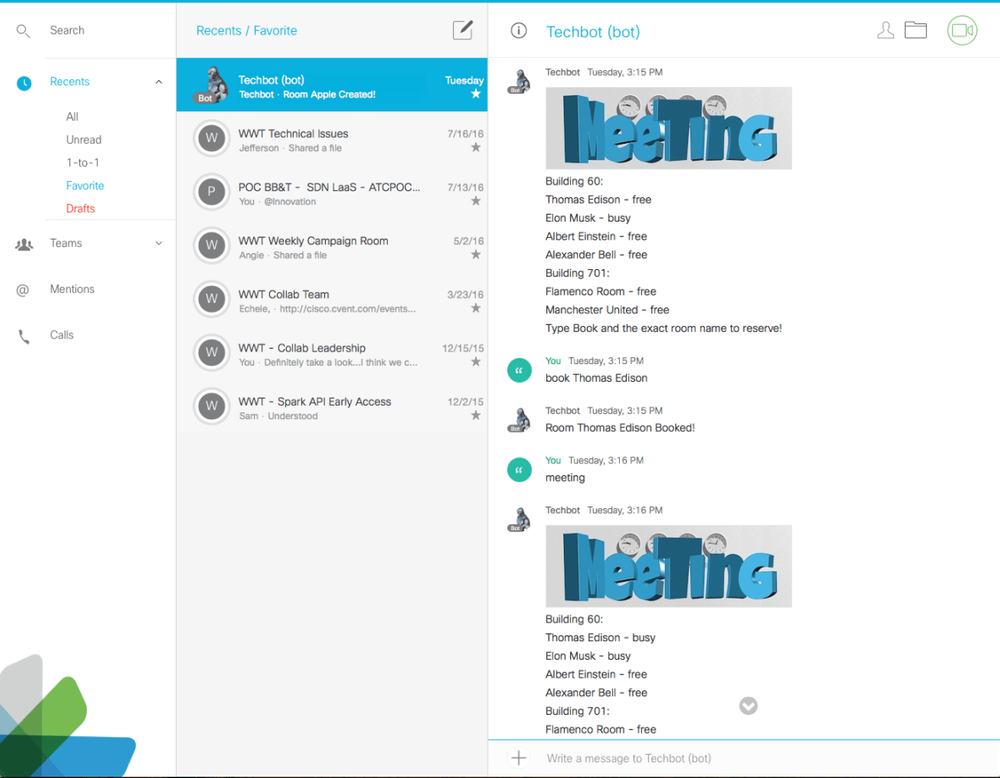1000x778 pixels.
Task: Click Recents / Favorite header
Action: coord(246,31)
